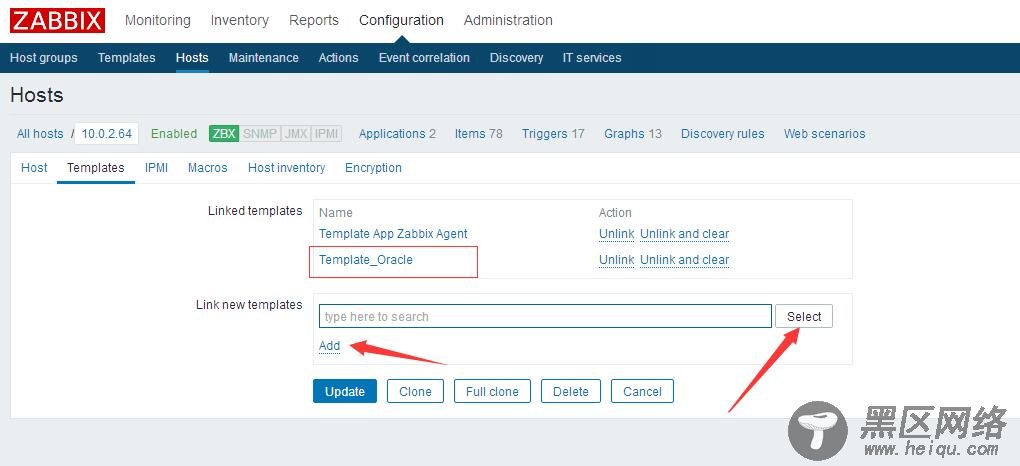The image size is (1020, 466).
Task: Open IT services section
Action: 592,57
